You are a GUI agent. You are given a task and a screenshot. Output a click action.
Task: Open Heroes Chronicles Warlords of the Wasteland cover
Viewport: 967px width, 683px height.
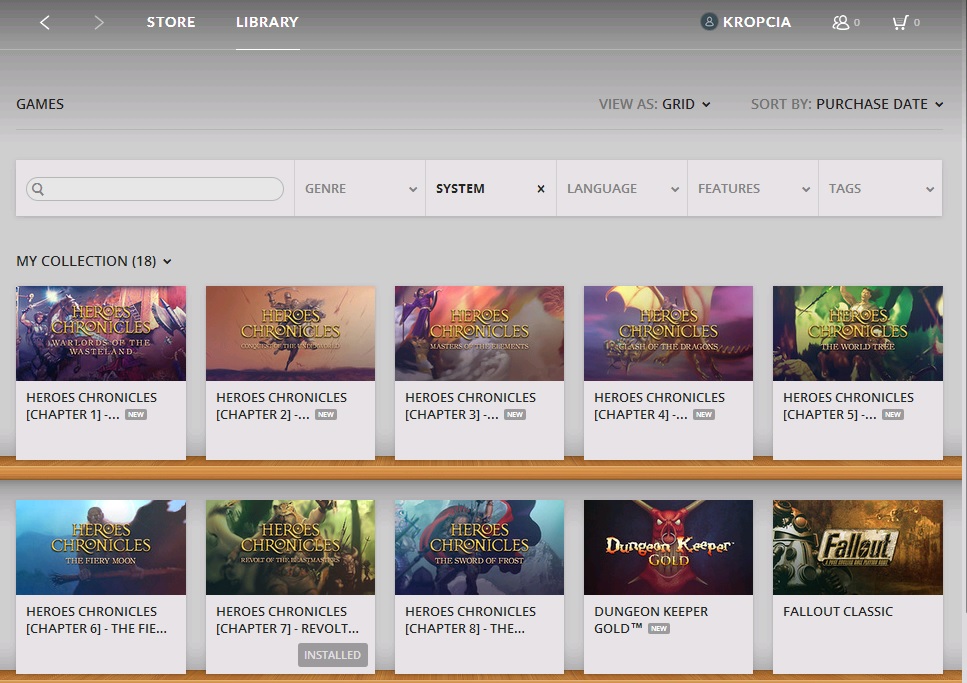coord(101,333)
